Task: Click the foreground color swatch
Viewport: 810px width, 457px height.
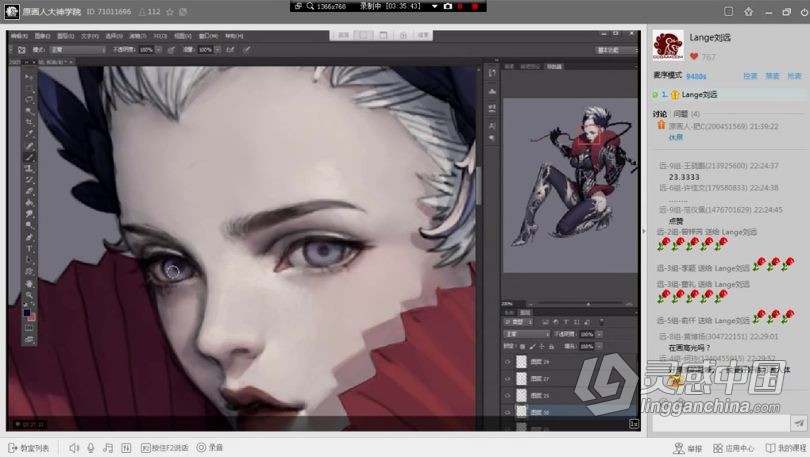Action: pyautogui.click(x=27, y=312)
